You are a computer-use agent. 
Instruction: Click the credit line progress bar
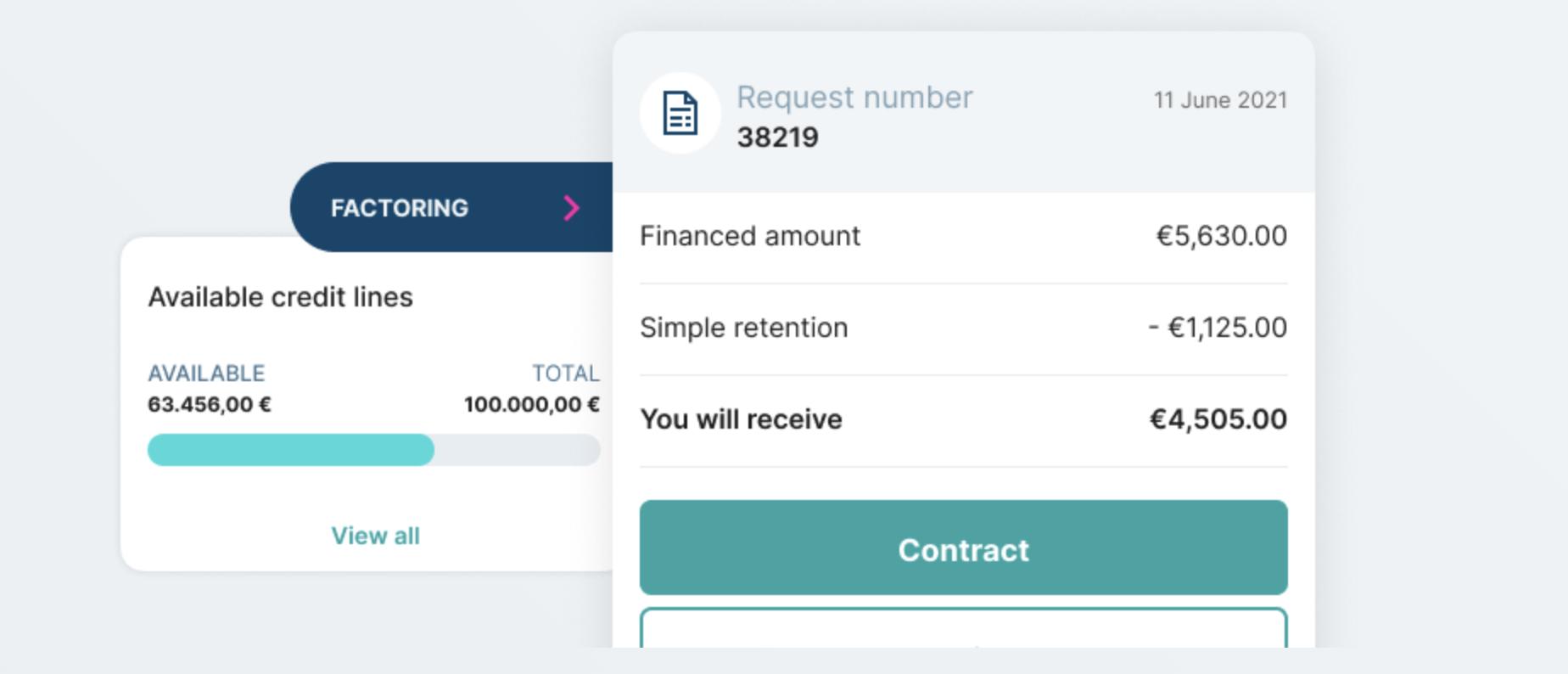[x=374, y=450]
